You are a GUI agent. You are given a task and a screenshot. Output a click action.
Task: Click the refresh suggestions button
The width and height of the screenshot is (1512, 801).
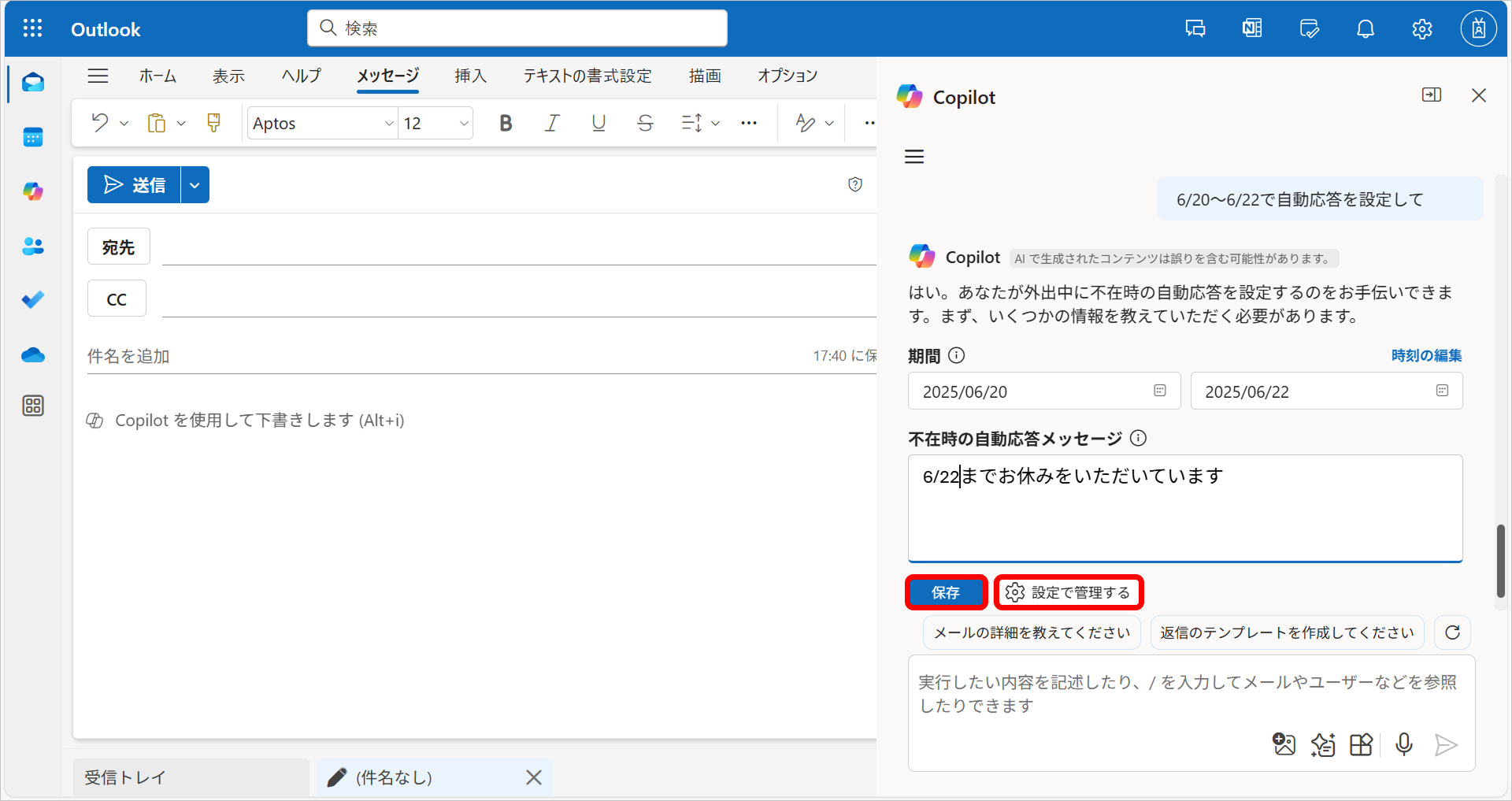click(x=1453, y=632)
